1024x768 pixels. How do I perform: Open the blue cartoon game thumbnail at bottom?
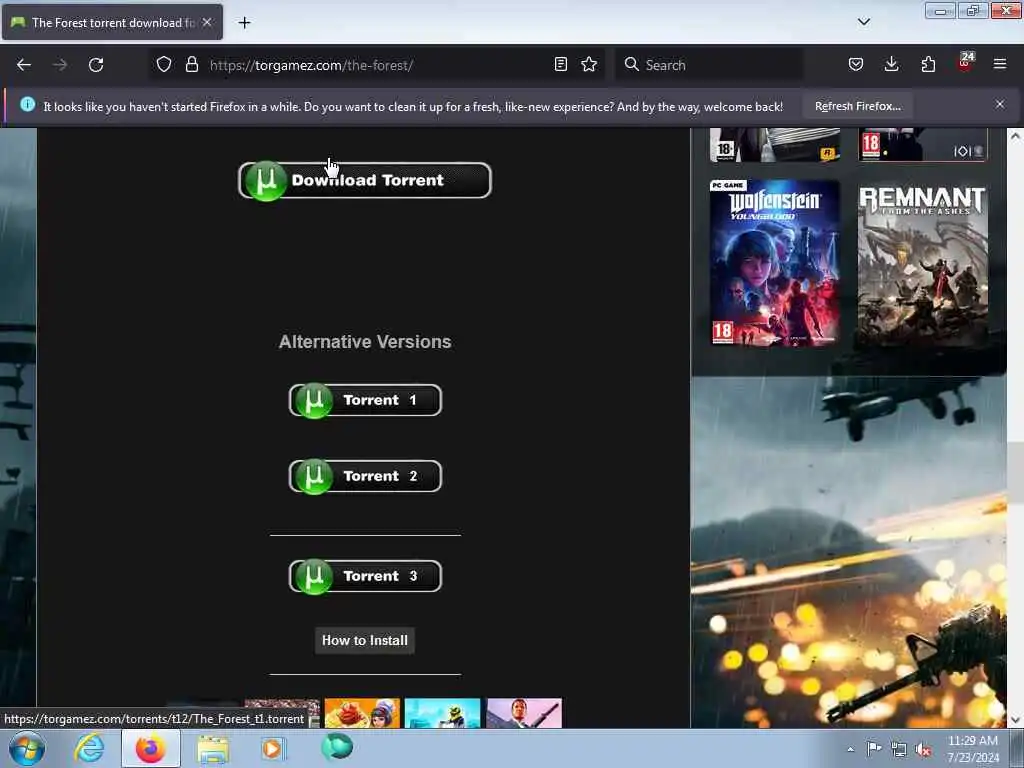442,712
